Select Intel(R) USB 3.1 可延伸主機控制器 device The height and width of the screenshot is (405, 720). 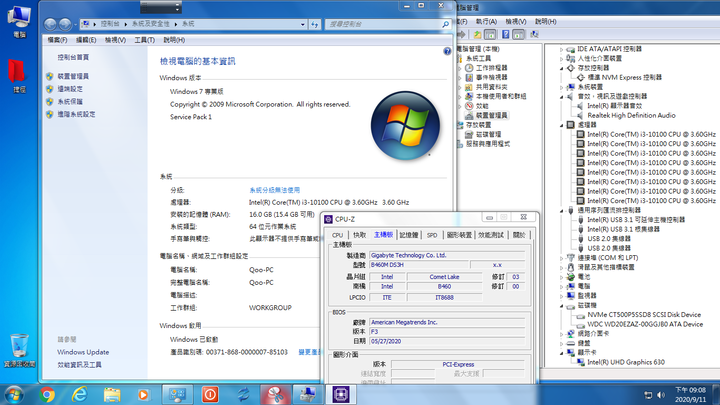636,219
